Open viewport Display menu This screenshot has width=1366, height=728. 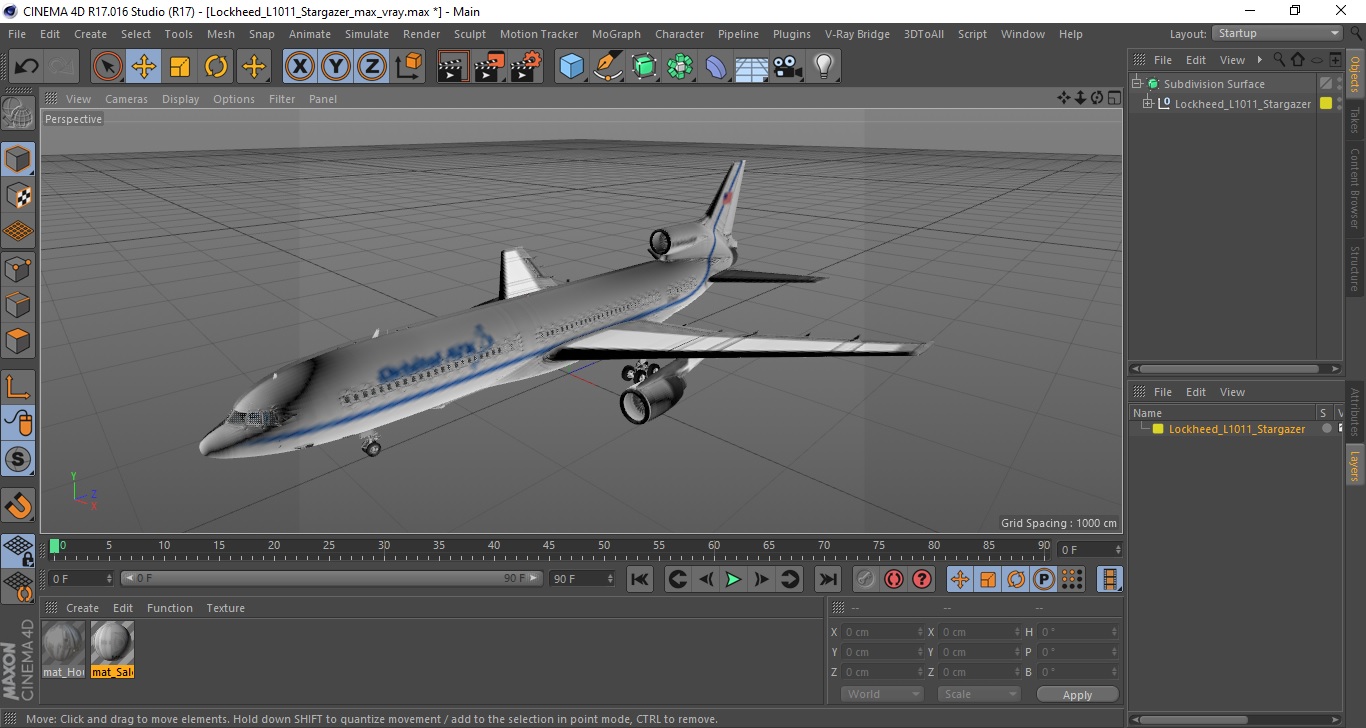point(181,99)
